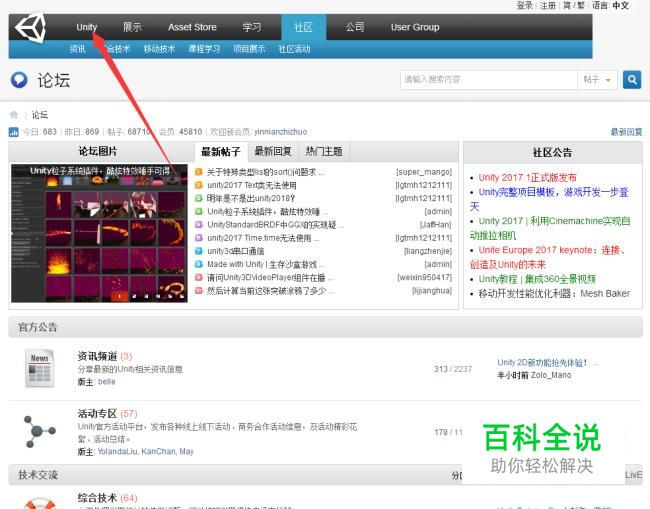Open the 资讯频道 forum
The width and height of the screenshot is (650, 509).
(97, 356)
